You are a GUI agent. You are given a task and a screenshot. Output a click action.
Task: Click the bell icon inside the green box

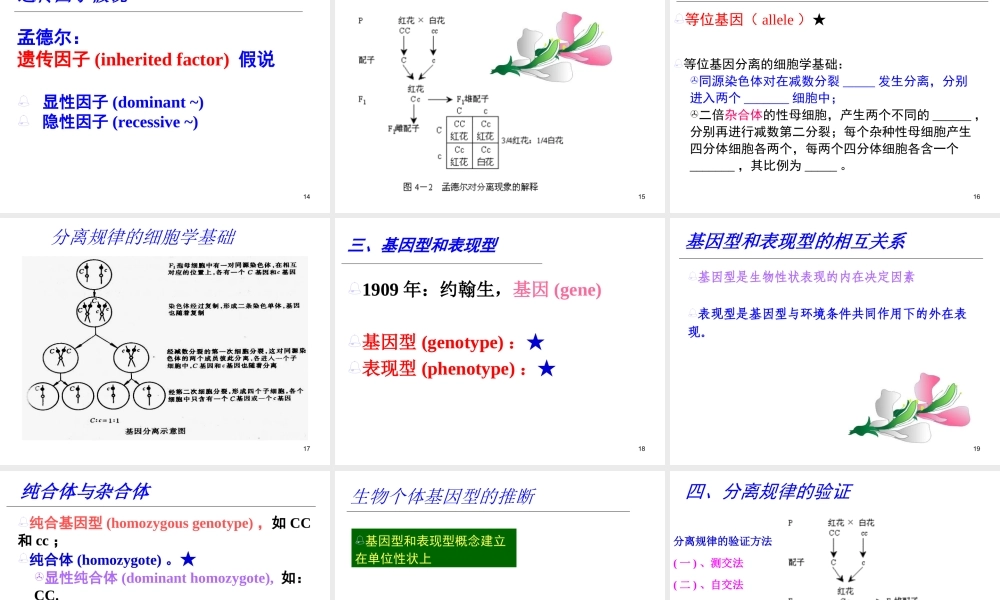[358, 538]
